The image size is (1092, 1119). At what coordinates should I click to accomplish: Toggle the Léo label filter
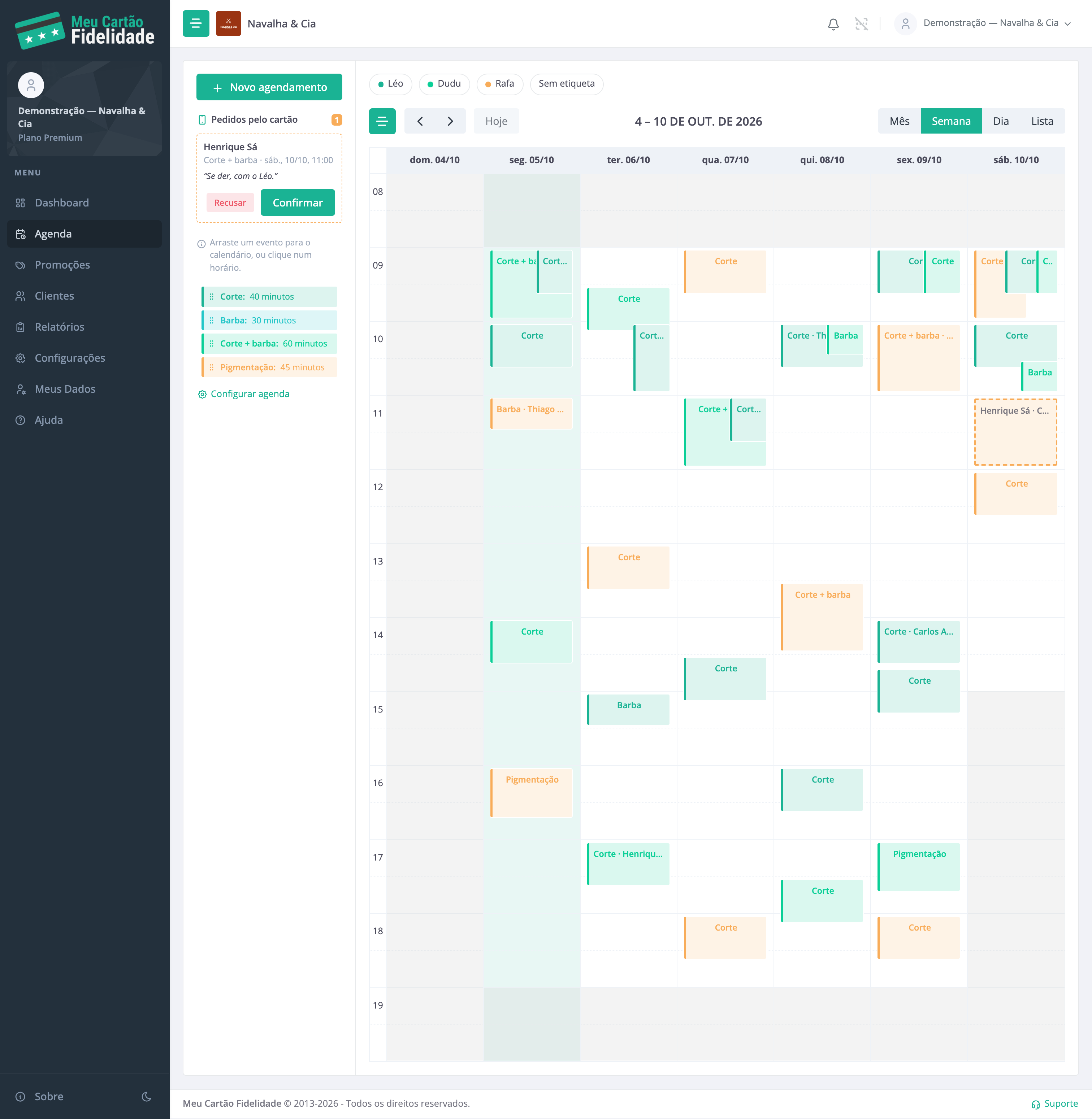tap(391, 84)
